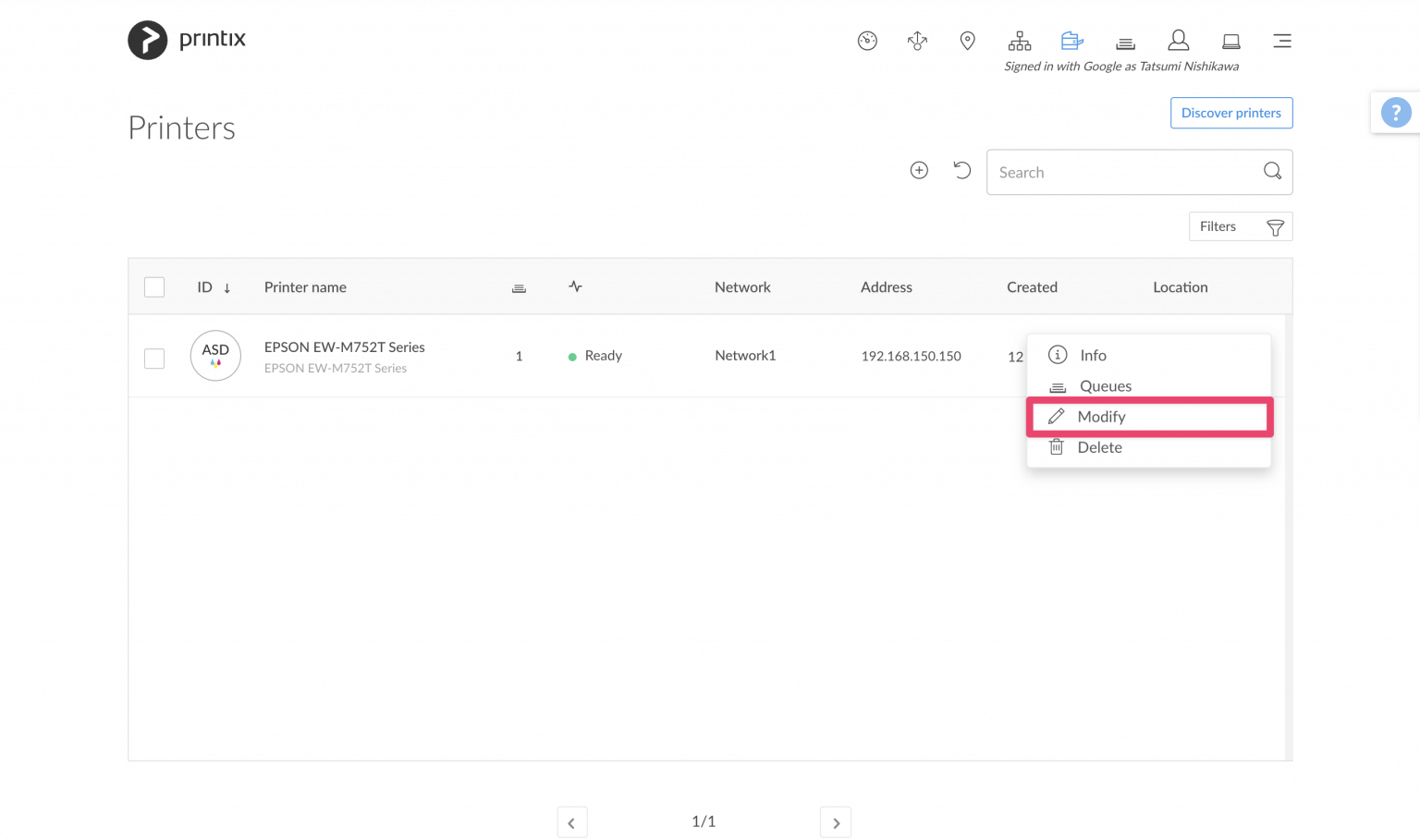
Task: Click inside the Search field
Action: click(1109, 172)
